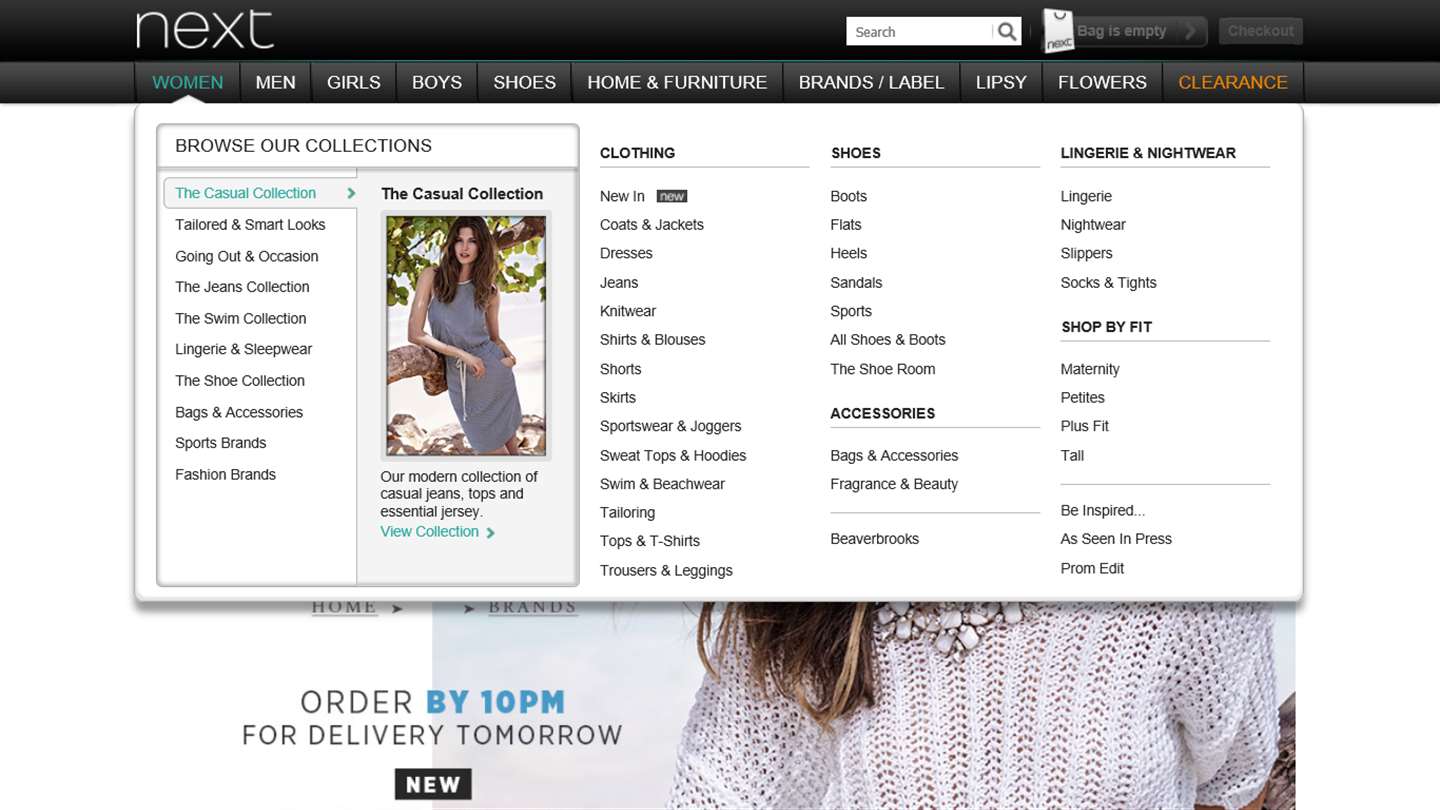The width and height of the screenshot is (1440, 810).
Task: Open the HOME & FURNITURE menu tab
Action: click(x=677, y=82)
